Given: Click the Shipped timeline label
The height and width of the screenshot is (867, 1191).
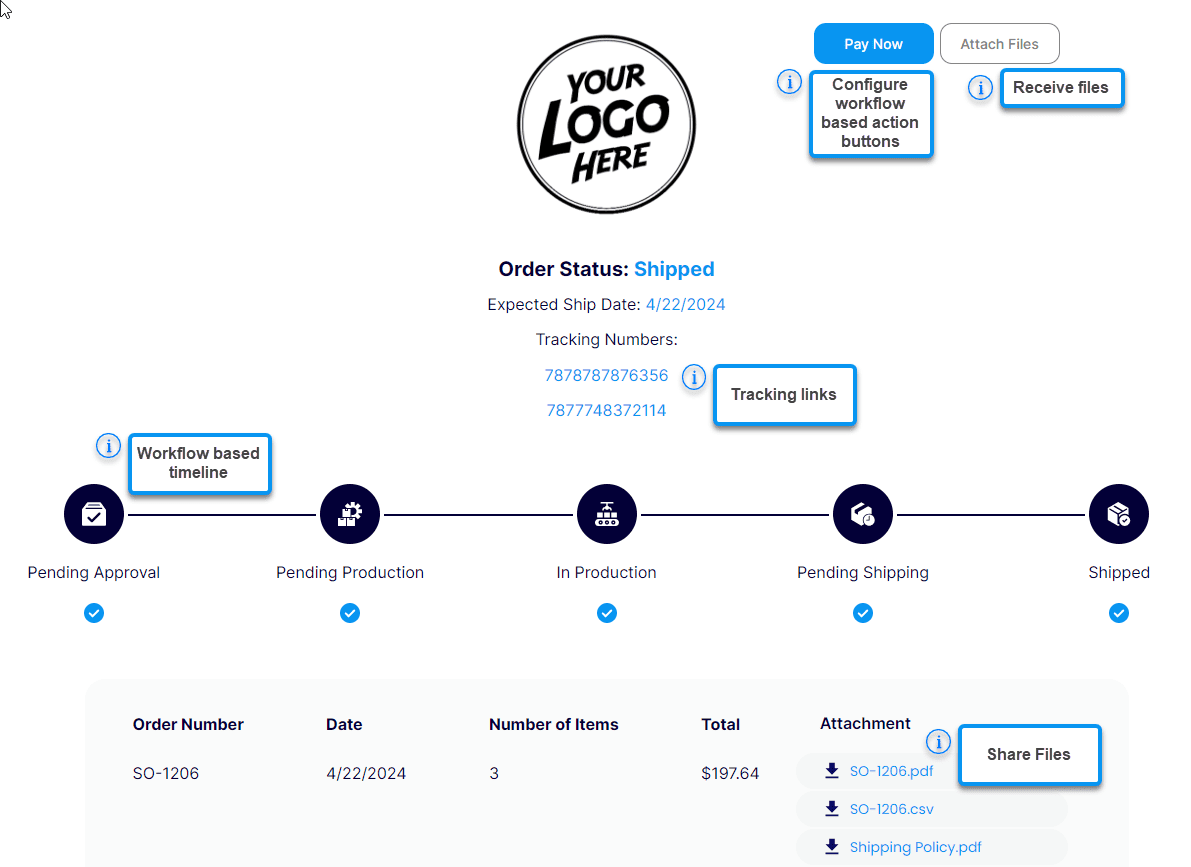Looking at the screenshot, I should [x=1119, y=573].
